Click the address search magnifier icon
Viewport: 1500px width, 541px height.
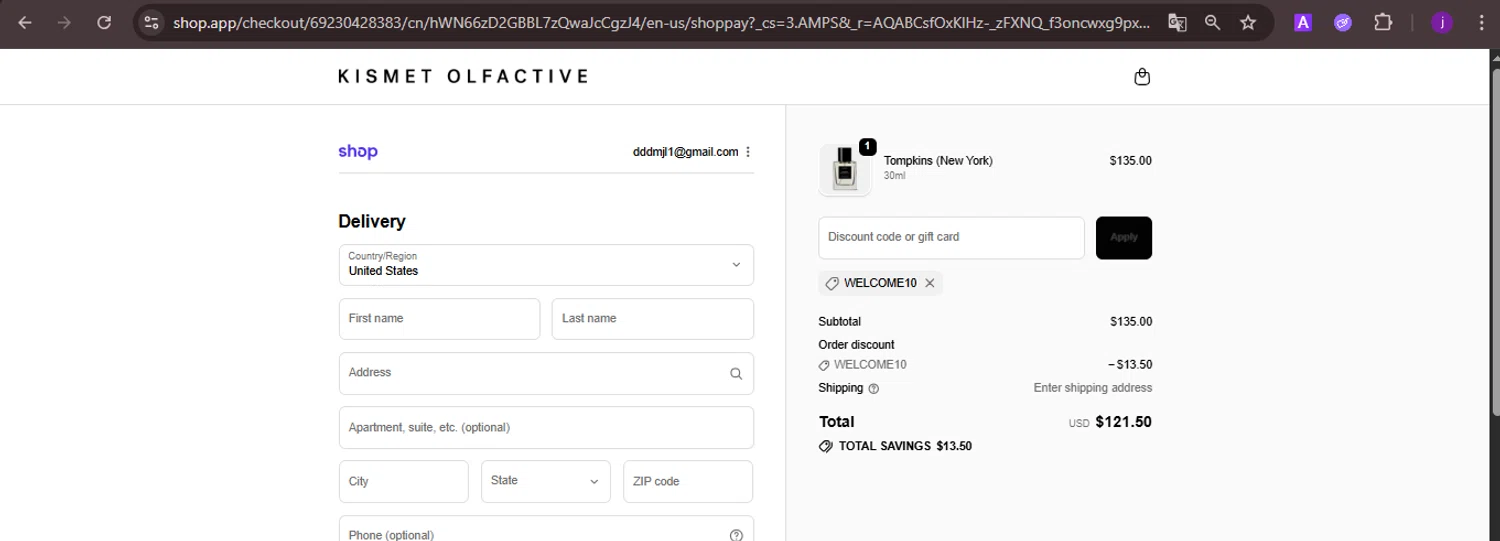tap(736, 374)
